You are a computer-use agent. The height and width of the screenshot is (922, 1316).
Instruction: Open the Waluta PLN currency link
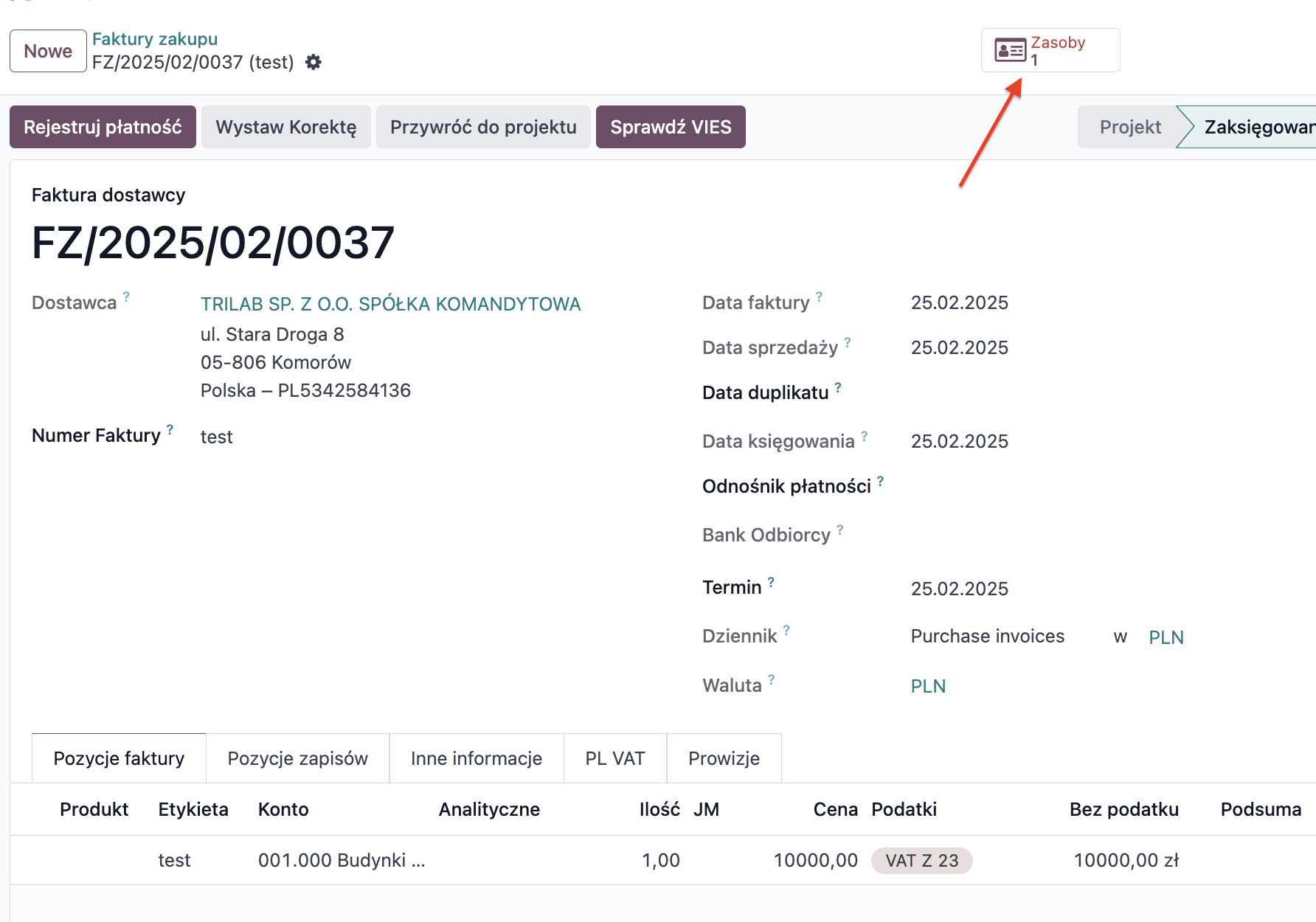tap(928, 686)
